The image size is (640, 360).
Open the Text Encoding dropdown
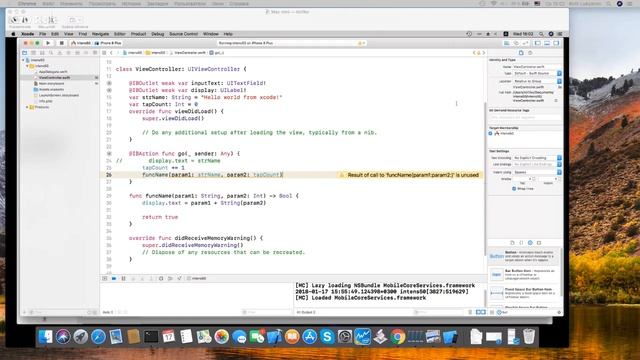pos(537,158)
